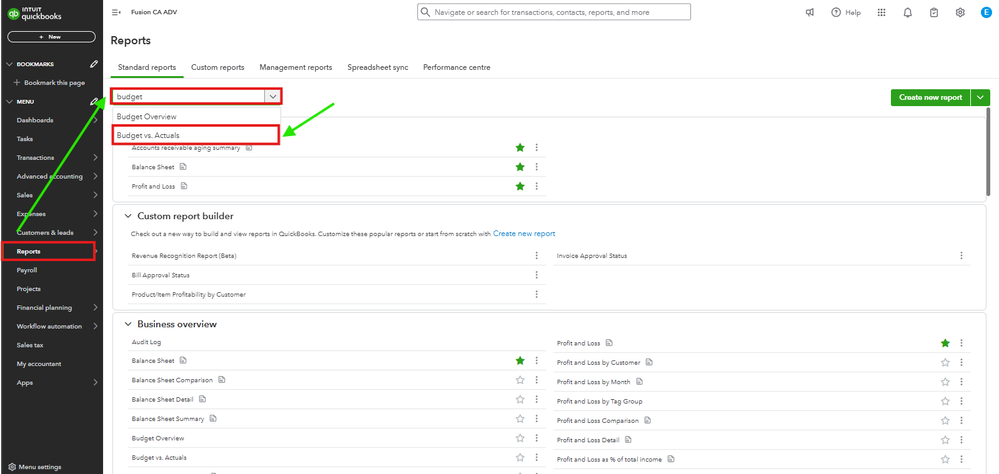Open more options for Balance Sheet Detail
Image resolution: width=999 pixels, height=474 pixels.
click(536, 399)
